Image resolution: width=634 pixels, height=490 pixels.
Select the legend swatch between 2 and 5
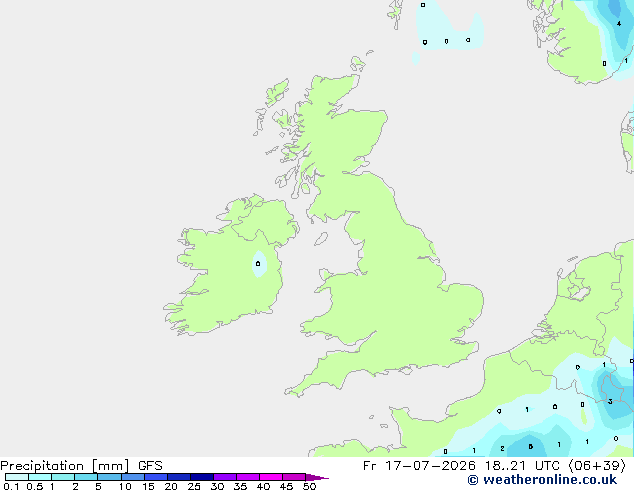86,477
